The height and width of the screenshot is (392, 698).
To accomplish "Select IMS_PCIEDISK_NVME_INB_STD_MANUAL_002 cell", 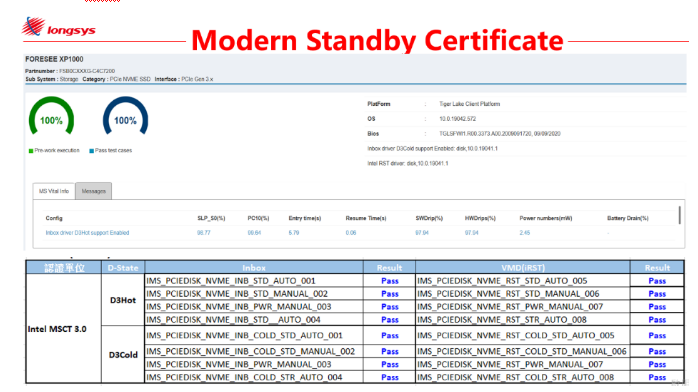I will pyautogui.click(x=254, y=294).
